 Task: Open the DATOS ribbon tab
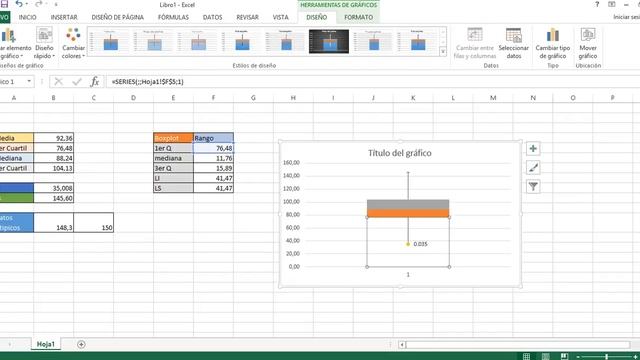click(213, 17)
